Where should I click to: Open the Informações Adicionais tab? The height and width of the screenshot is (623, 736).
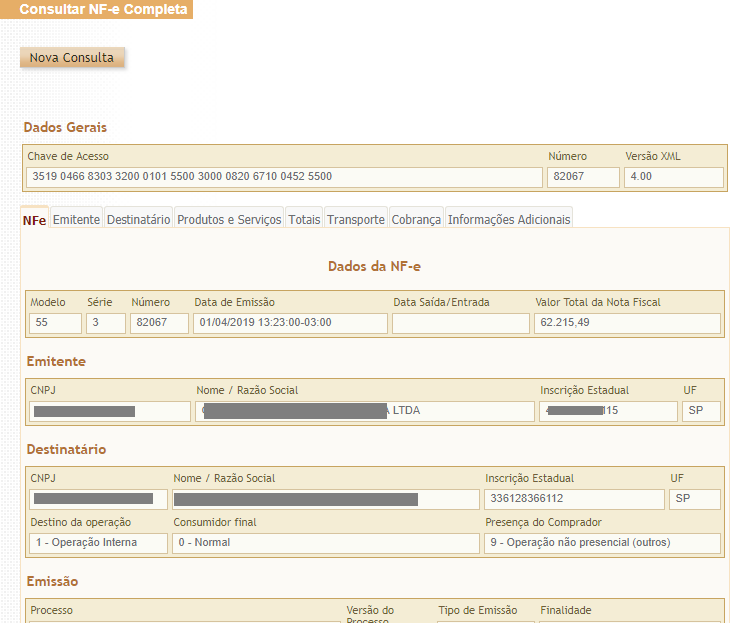click(x=509, y=220)
